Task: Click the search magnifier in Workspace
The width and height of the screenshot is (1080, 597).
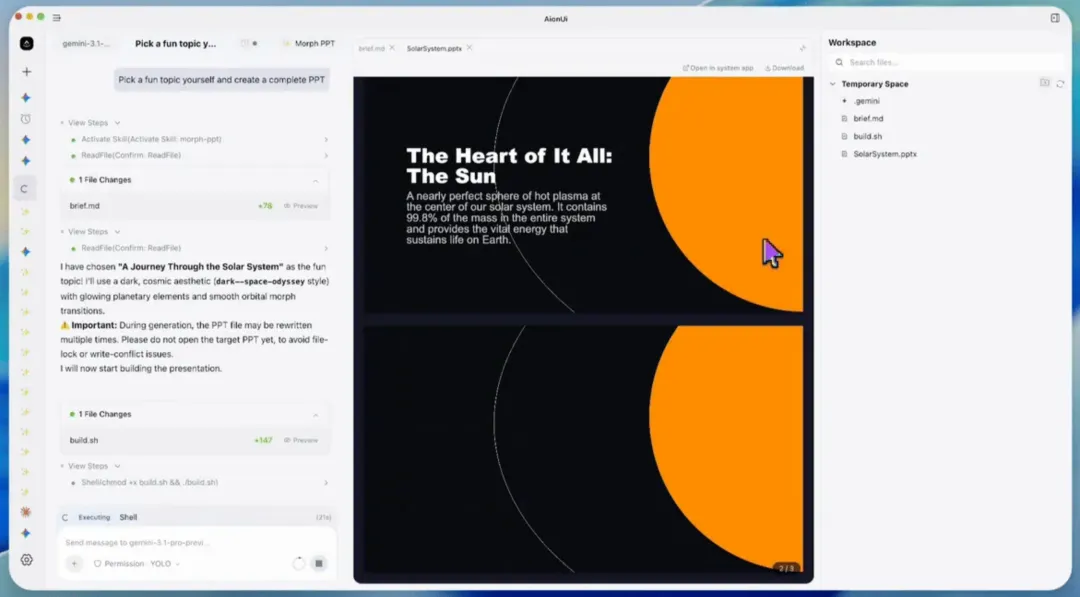Action: 839,62
